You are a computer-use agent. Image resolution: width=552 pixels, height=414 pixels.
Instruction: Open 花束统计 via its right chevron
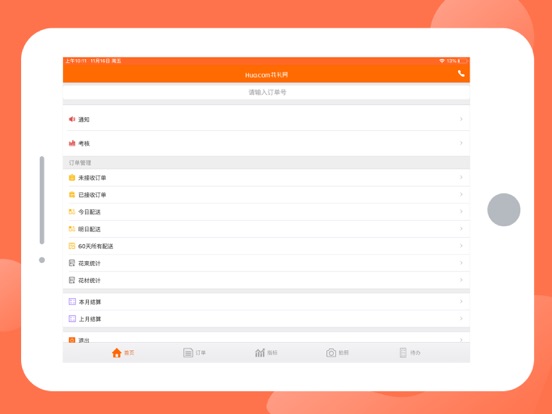coord(461,263)
